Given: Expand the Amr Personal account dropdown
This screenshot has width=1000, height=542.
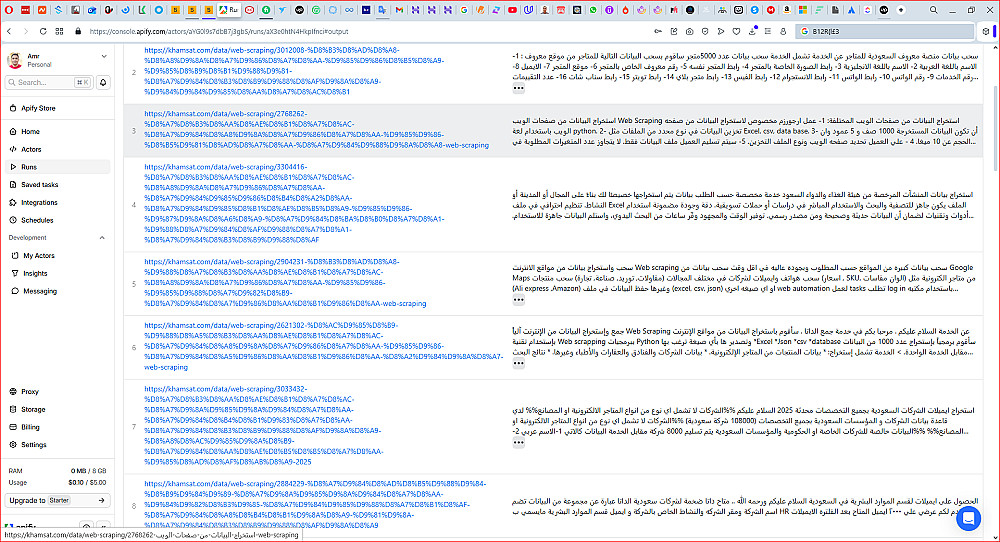Looking at the screenshot, I should click(x=104, y=57).
